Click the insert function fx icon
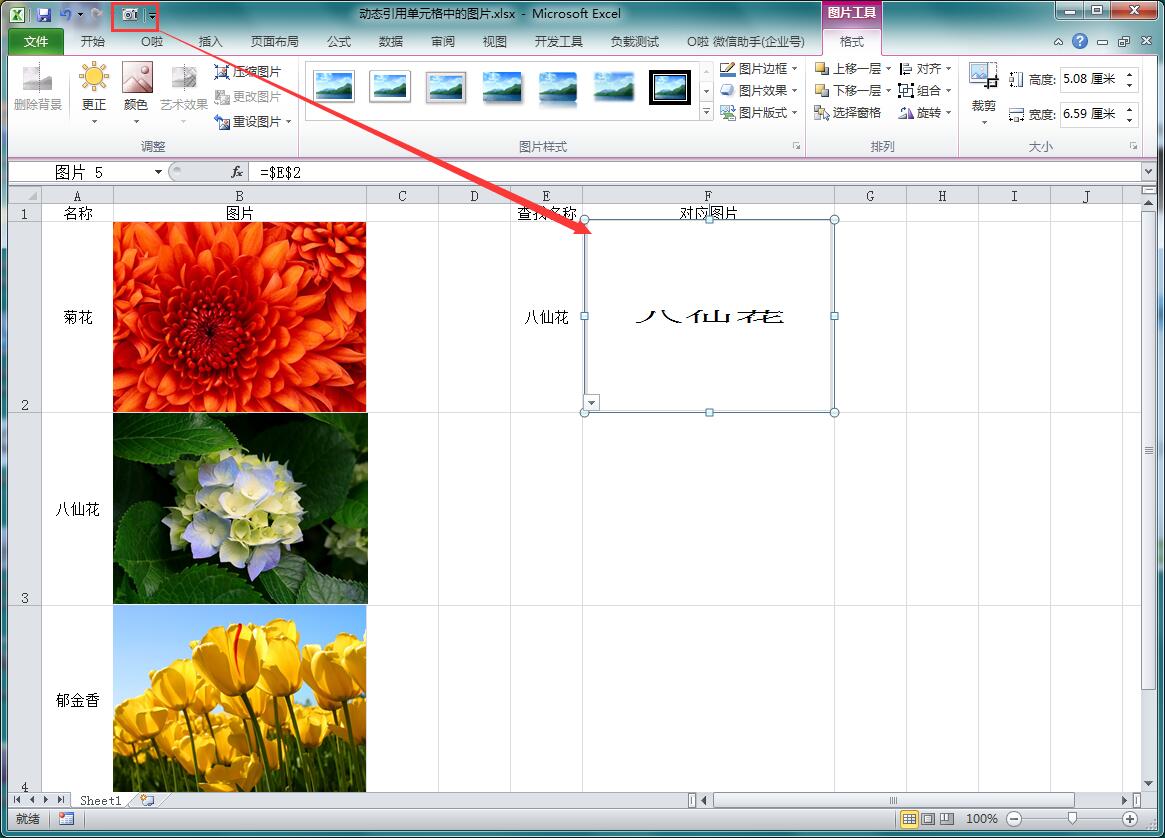 (236, 172)
